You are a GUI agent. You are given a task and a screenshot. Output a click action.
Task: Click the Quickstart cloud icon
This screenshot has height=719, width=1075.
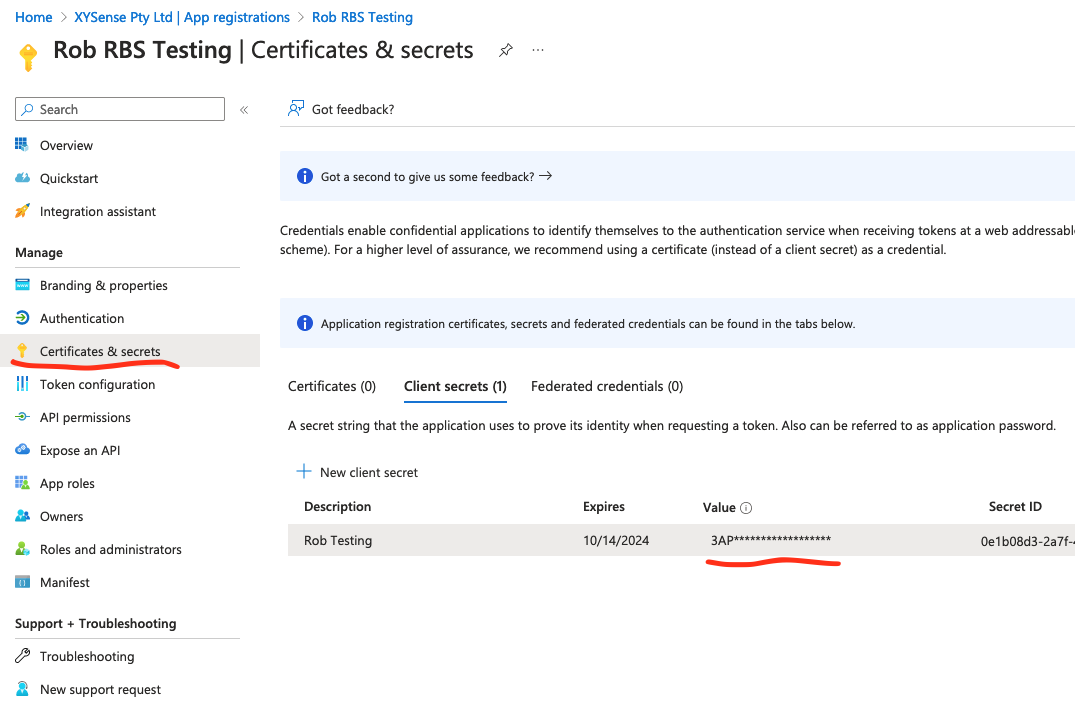[x=22, y=178]
